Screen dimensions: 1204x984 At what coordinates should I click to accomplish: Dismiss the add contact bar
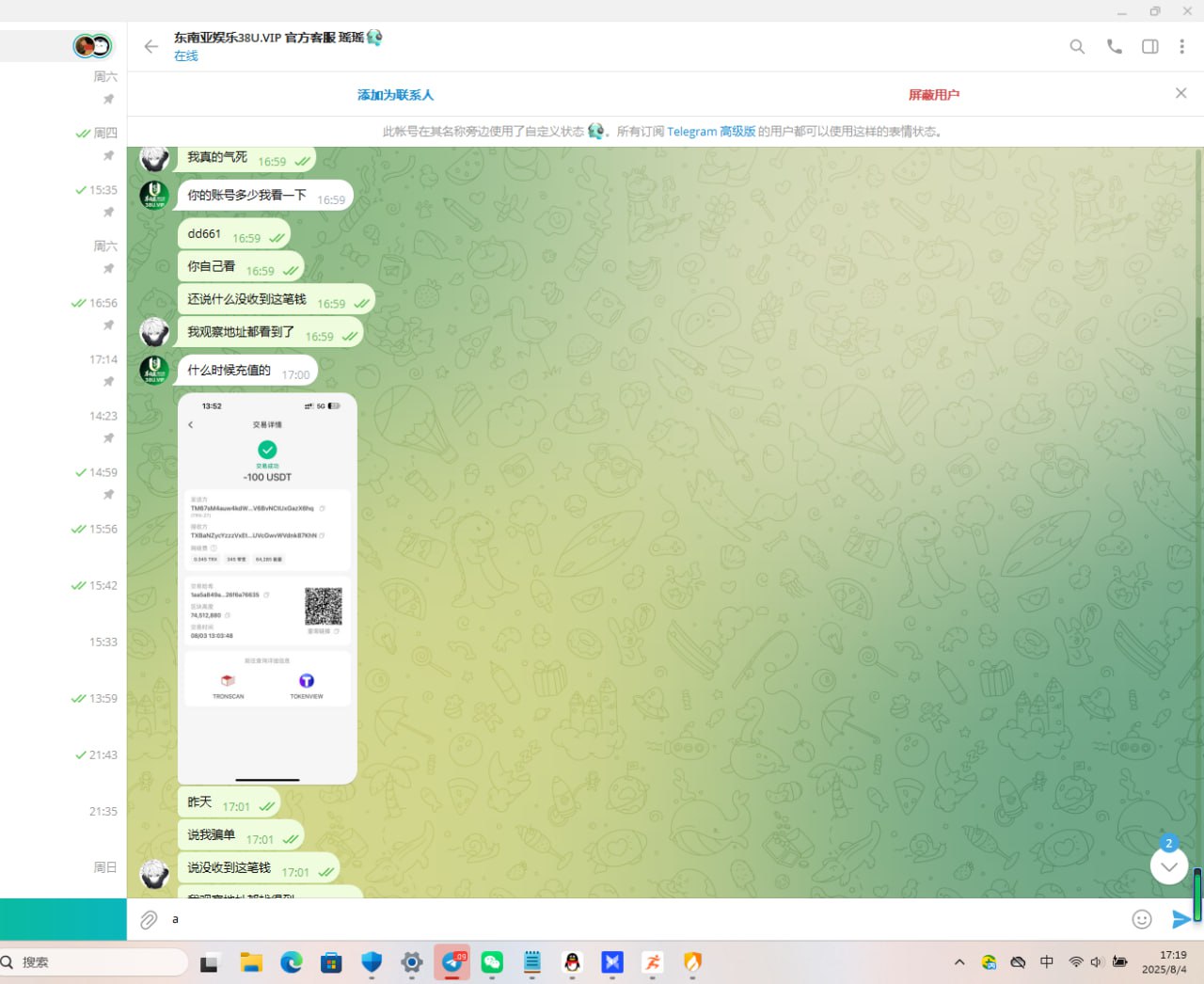(1180, 93)
